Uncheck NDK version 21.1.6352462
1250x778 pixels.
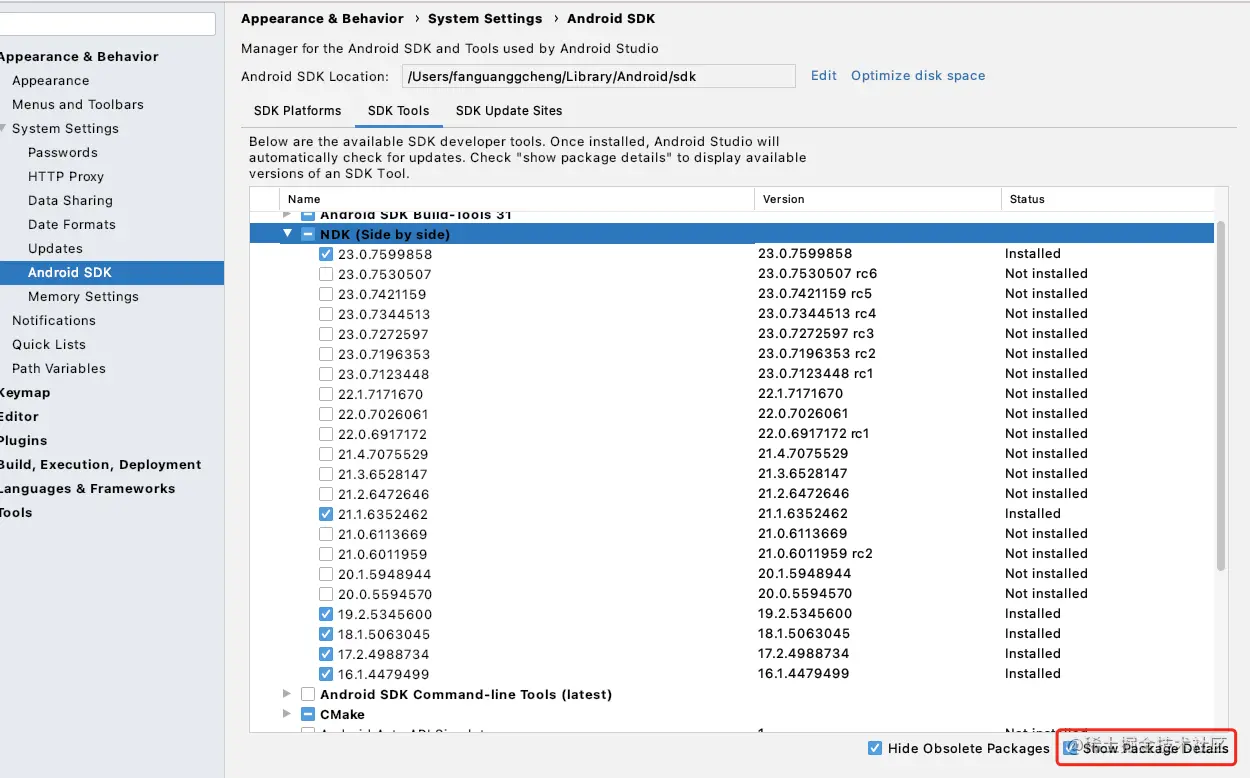pyautogui.click(x=326, y=514)
